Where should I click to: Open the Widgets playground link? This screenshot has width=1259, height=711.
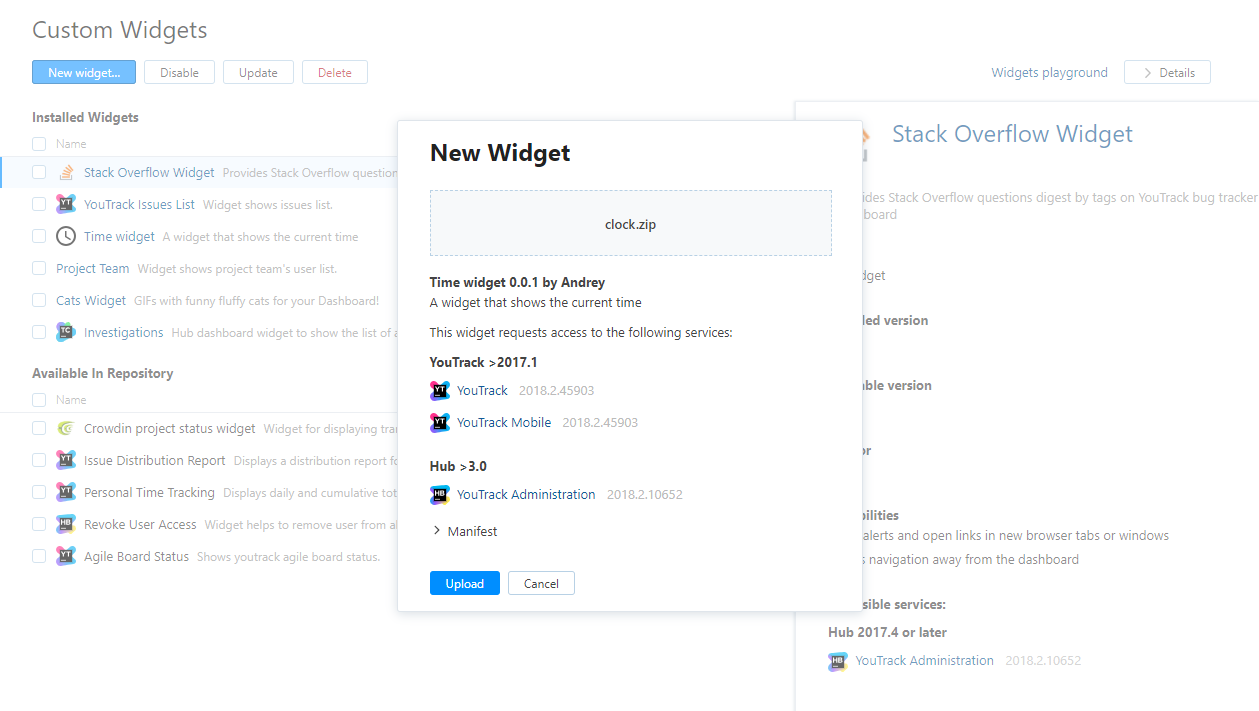[x=1049, y=73]
